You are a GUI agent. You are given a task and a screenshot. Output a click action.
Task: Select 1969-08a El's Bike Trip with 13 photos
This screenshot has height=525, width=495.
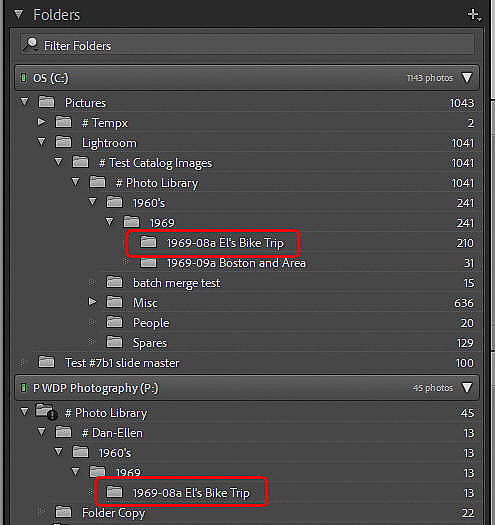pyautogui.click(x=191, y=493)
